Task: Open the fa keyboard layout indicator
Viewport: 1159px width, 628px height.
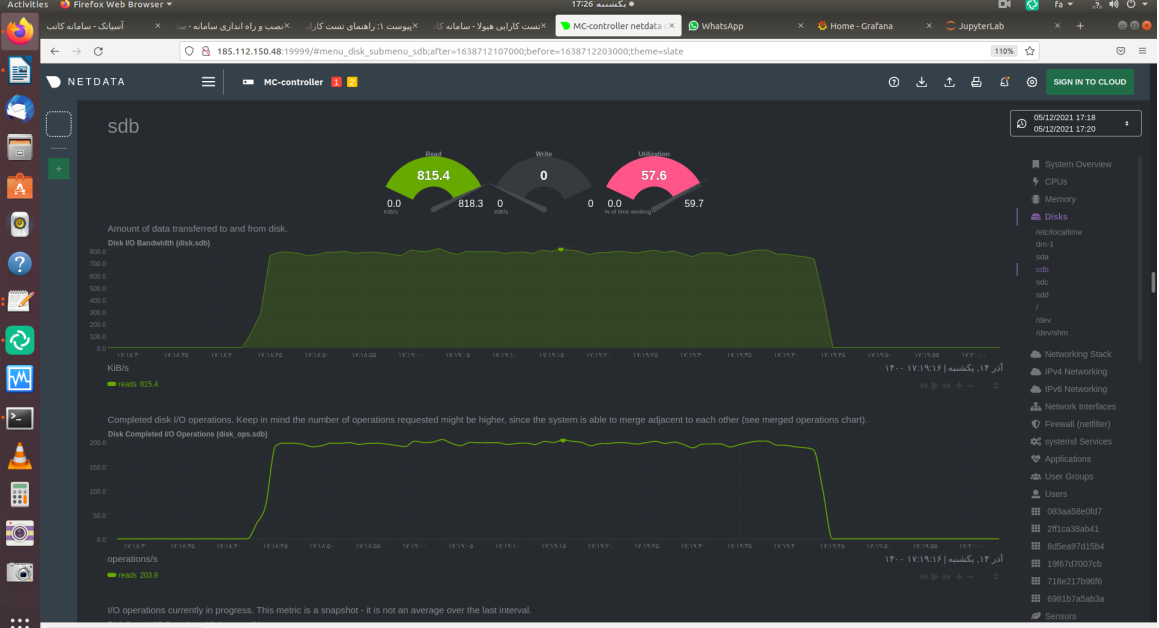Action: (x=1063, y=4)
